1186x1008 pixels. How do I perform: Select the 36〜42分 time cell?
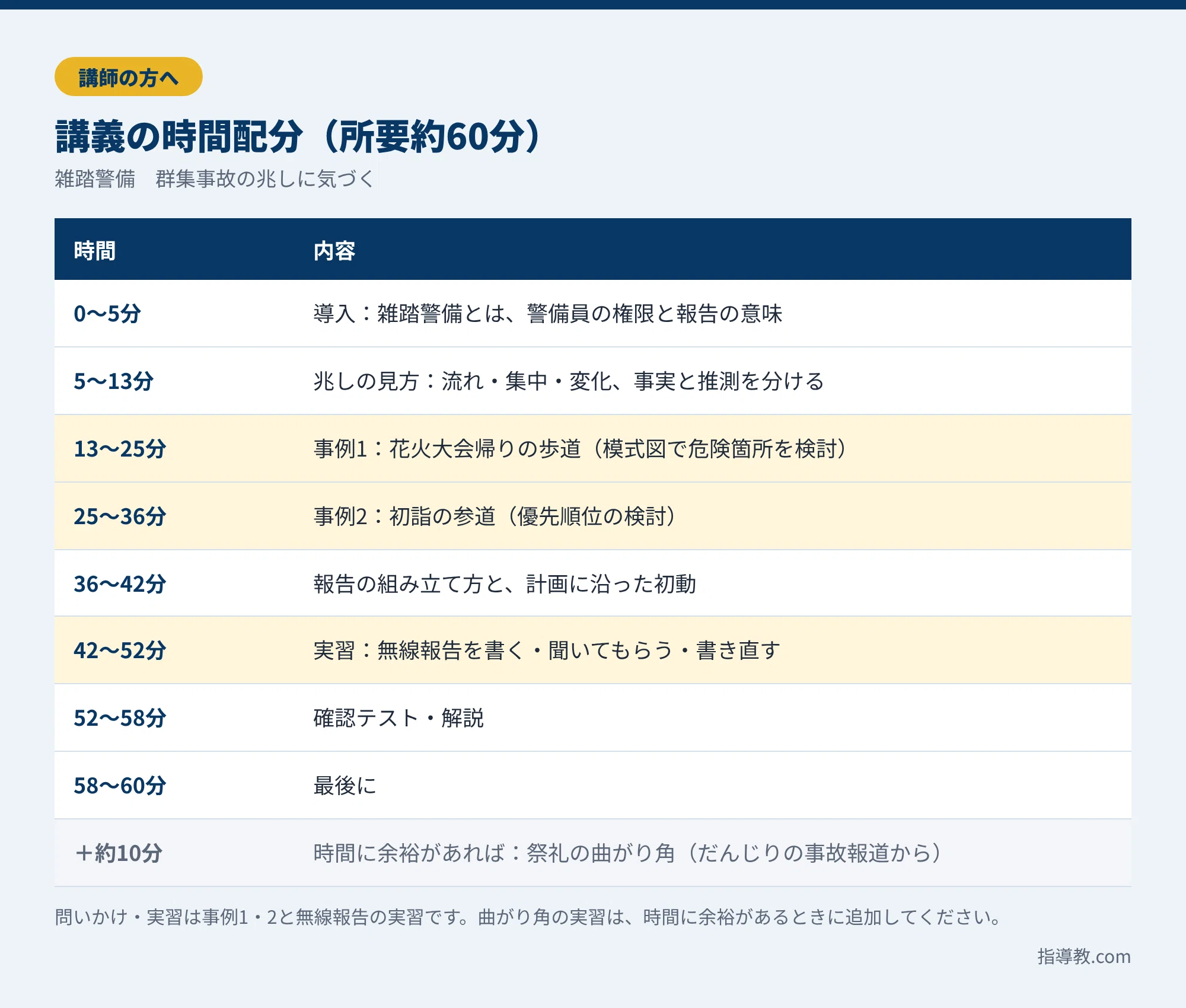pos(120,584)
